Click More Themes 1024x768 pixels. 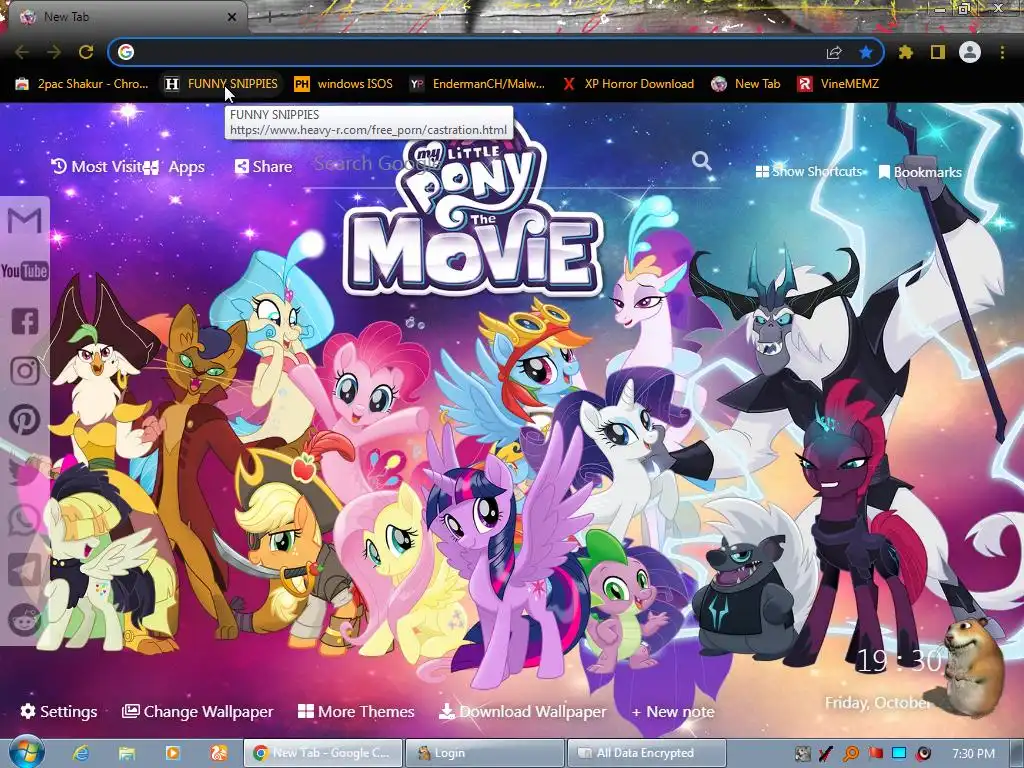pos(356,711)
